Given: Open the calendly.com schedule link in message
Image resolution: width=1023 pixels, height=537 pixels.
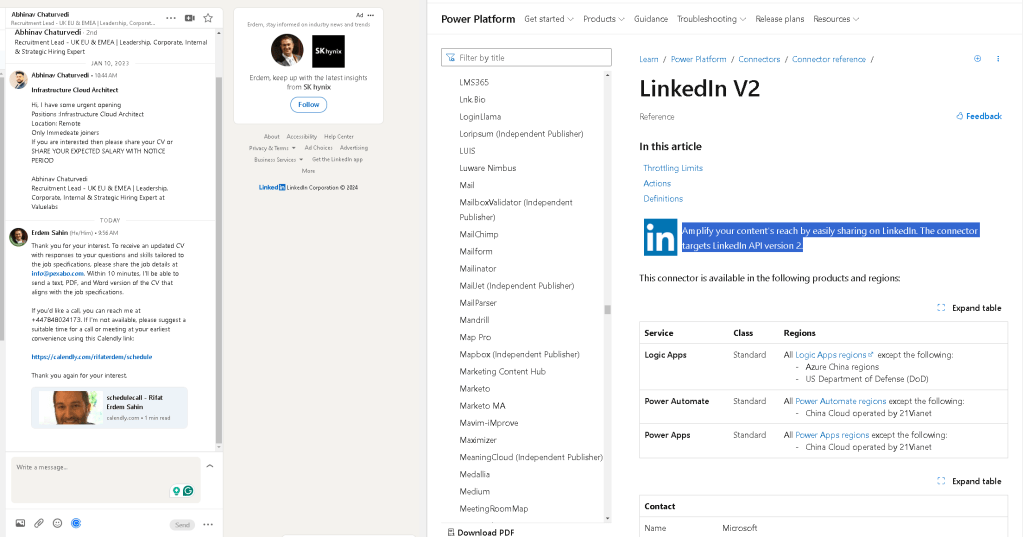Looking at the screenshot, I should [x=91, y=357].
